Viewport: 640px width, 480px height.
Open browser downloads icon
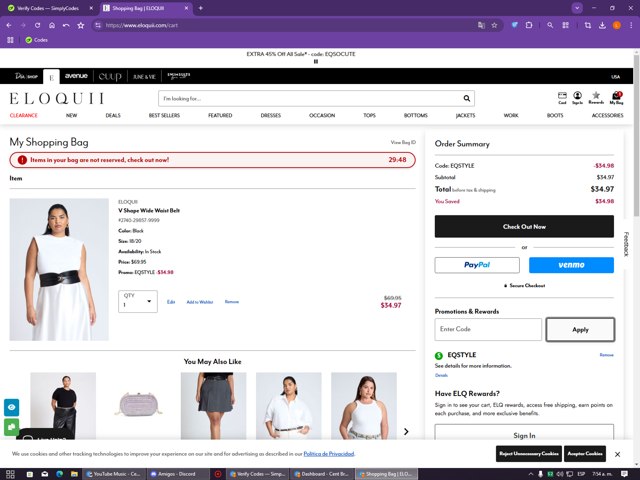(x=602, y=25)
